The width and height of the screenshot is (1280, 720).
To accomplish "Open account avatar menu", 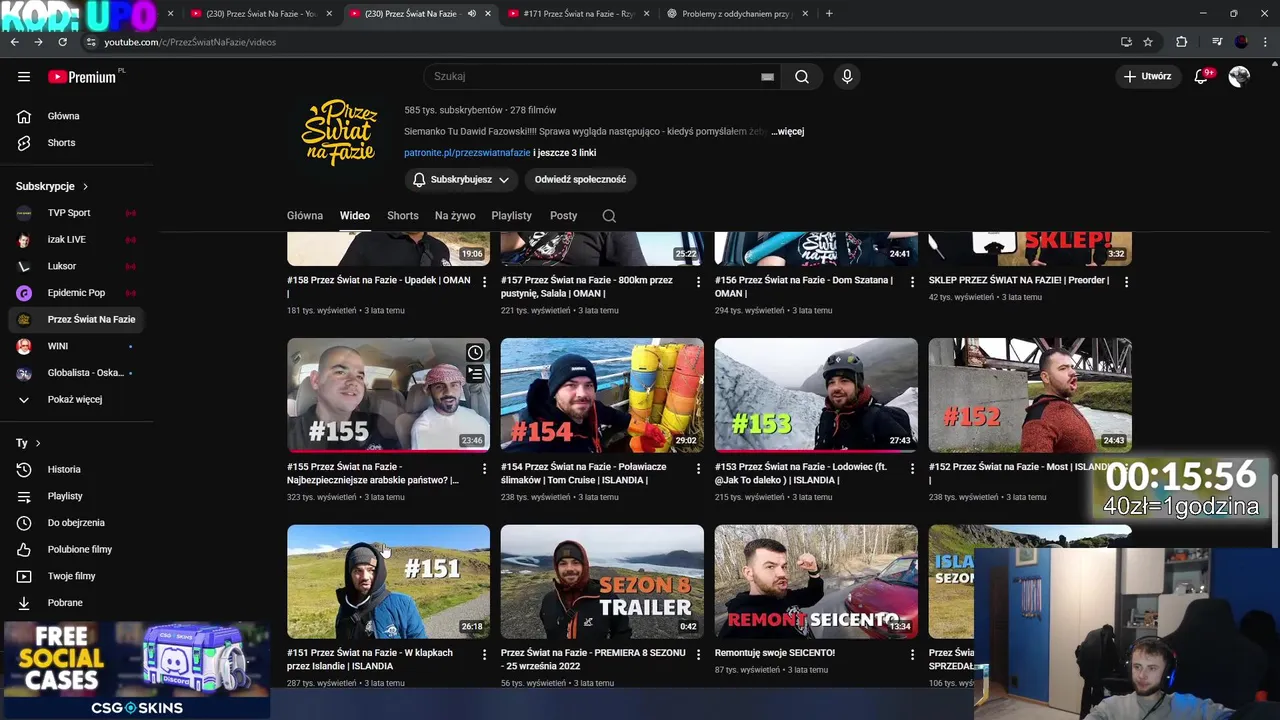I will click(1239, 76).
